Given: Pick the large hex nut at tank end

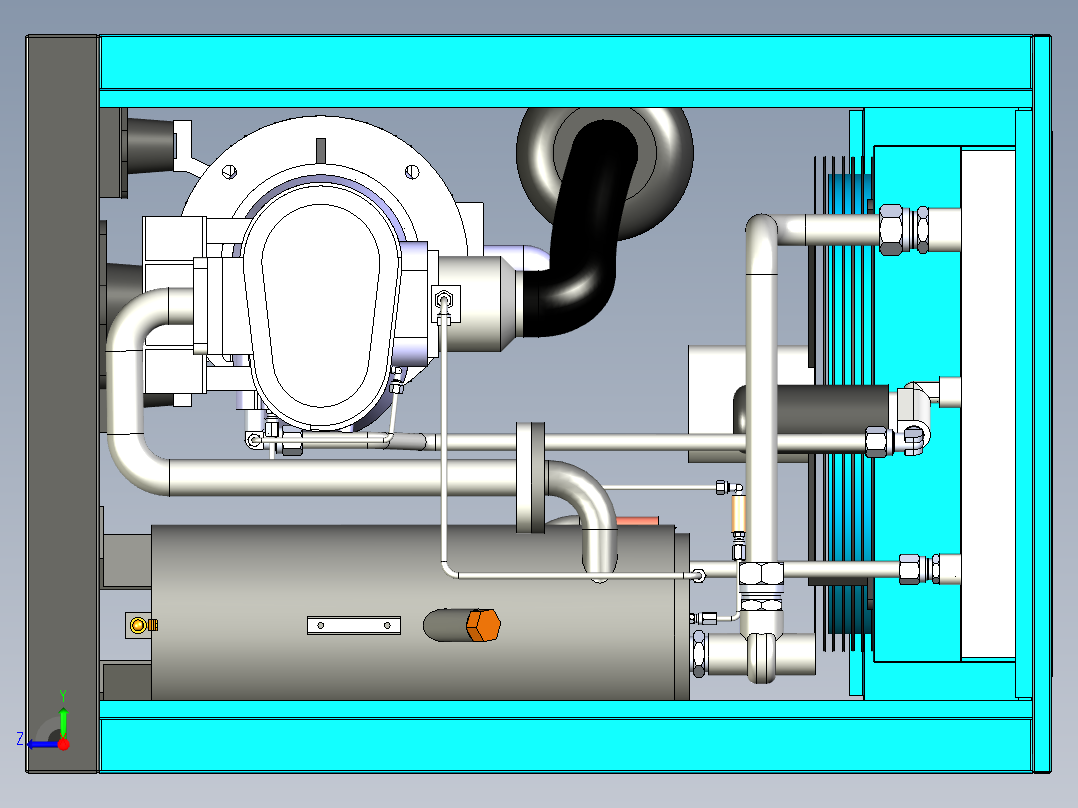Looking at the screenshot, I should click(698, 653).
